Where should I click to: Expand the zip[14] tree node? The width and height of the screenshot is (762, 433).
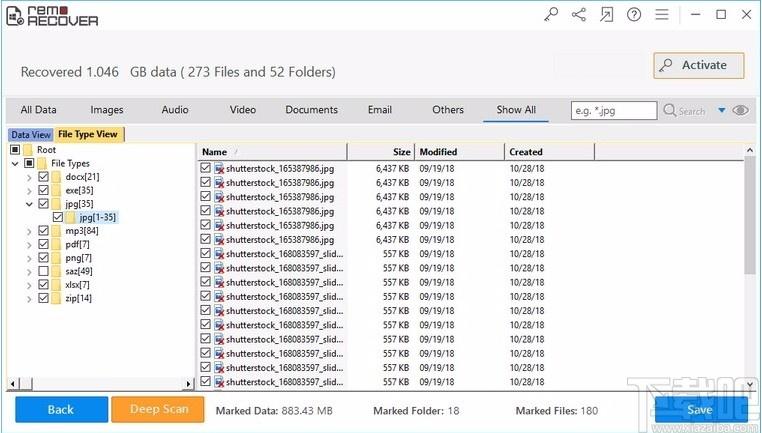tap(29, 299)
